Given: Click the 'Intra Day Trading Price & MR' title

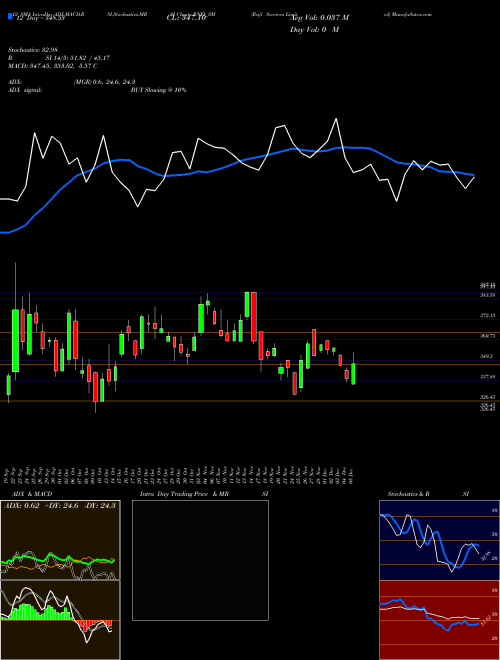Looking at the screenshot, I should point(184,494).
